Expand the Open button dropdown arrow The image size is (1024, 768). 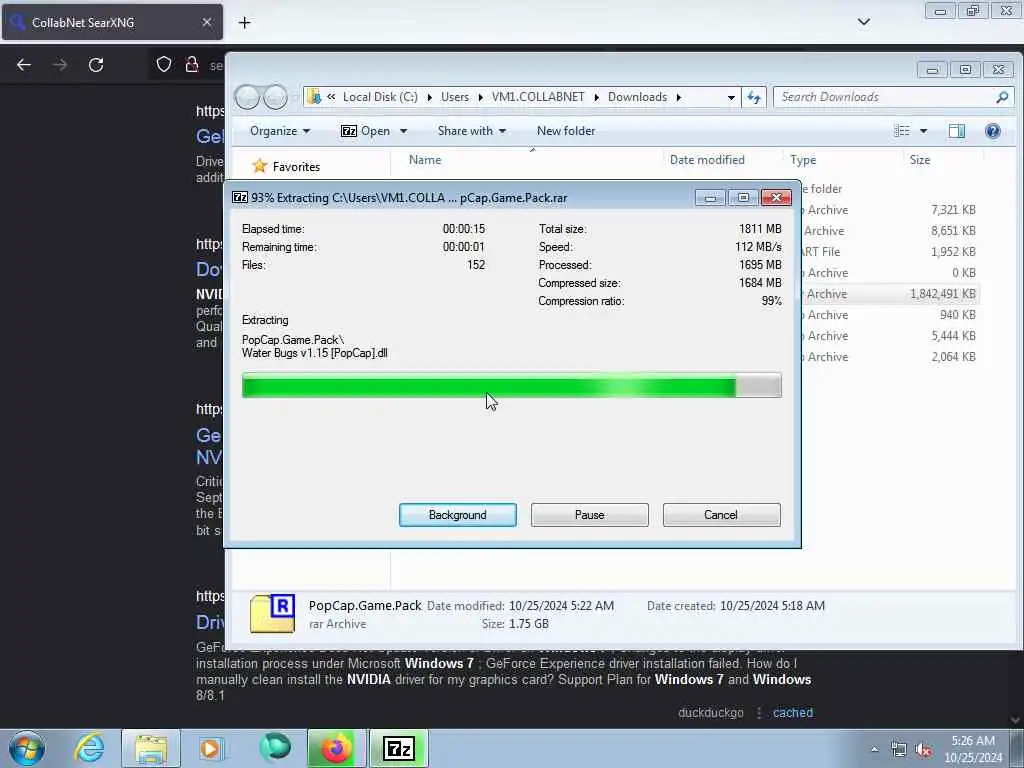(x=404, y=131)
